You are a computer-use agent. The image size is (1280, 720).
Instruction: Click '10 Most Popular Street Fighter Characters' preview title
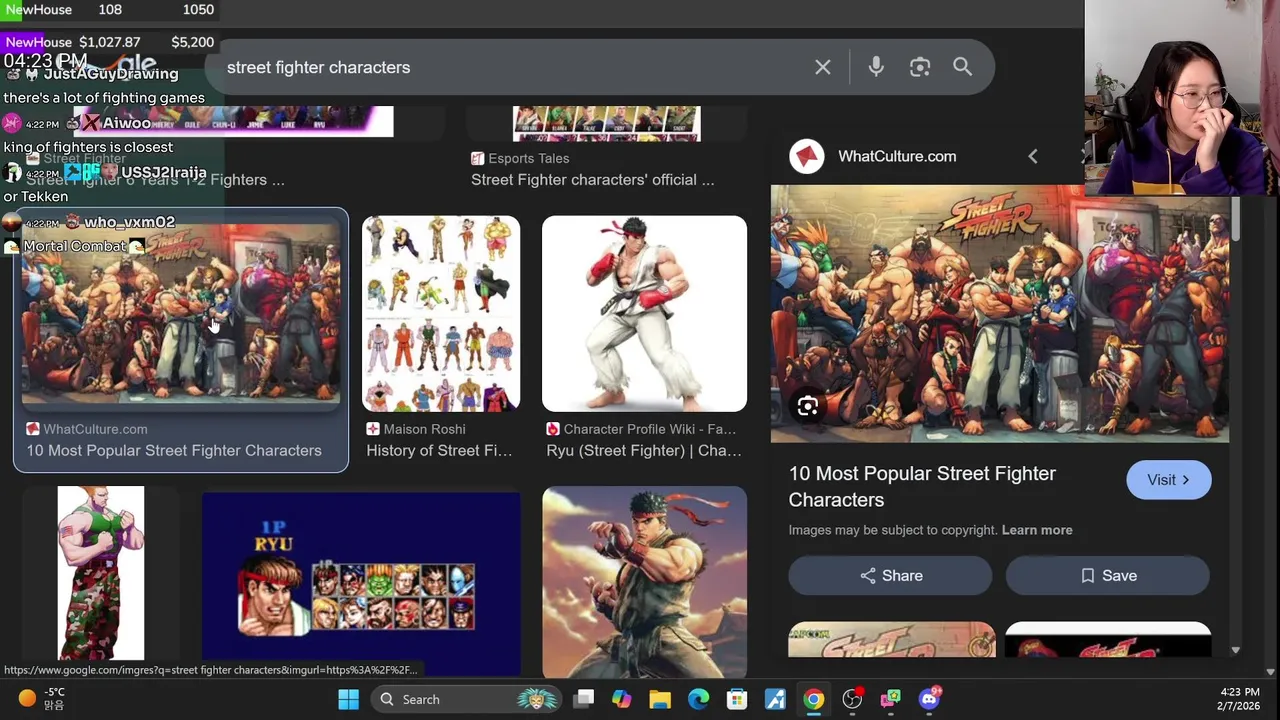point(922,486)
